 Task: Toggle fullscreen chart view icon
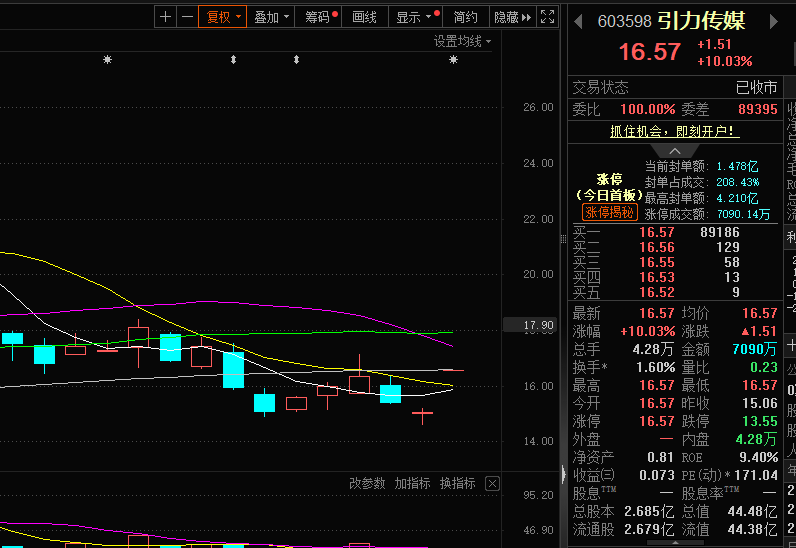click(x=547, y=17)
